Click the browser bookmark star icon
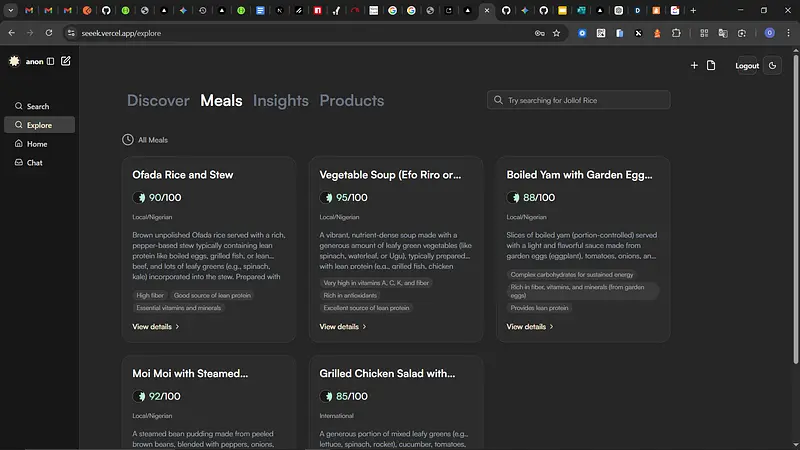 (557, 33)
